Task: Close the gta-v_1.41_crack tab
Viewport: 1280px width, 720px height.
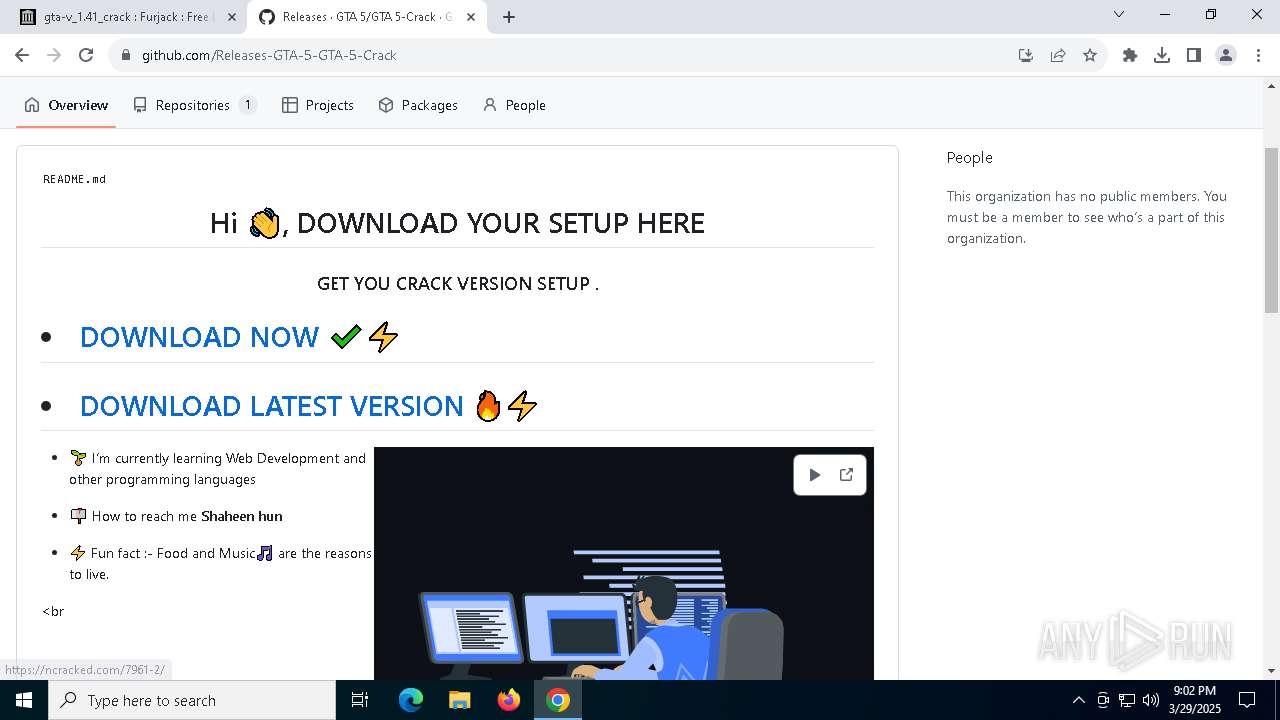Action: coord(232,17)
